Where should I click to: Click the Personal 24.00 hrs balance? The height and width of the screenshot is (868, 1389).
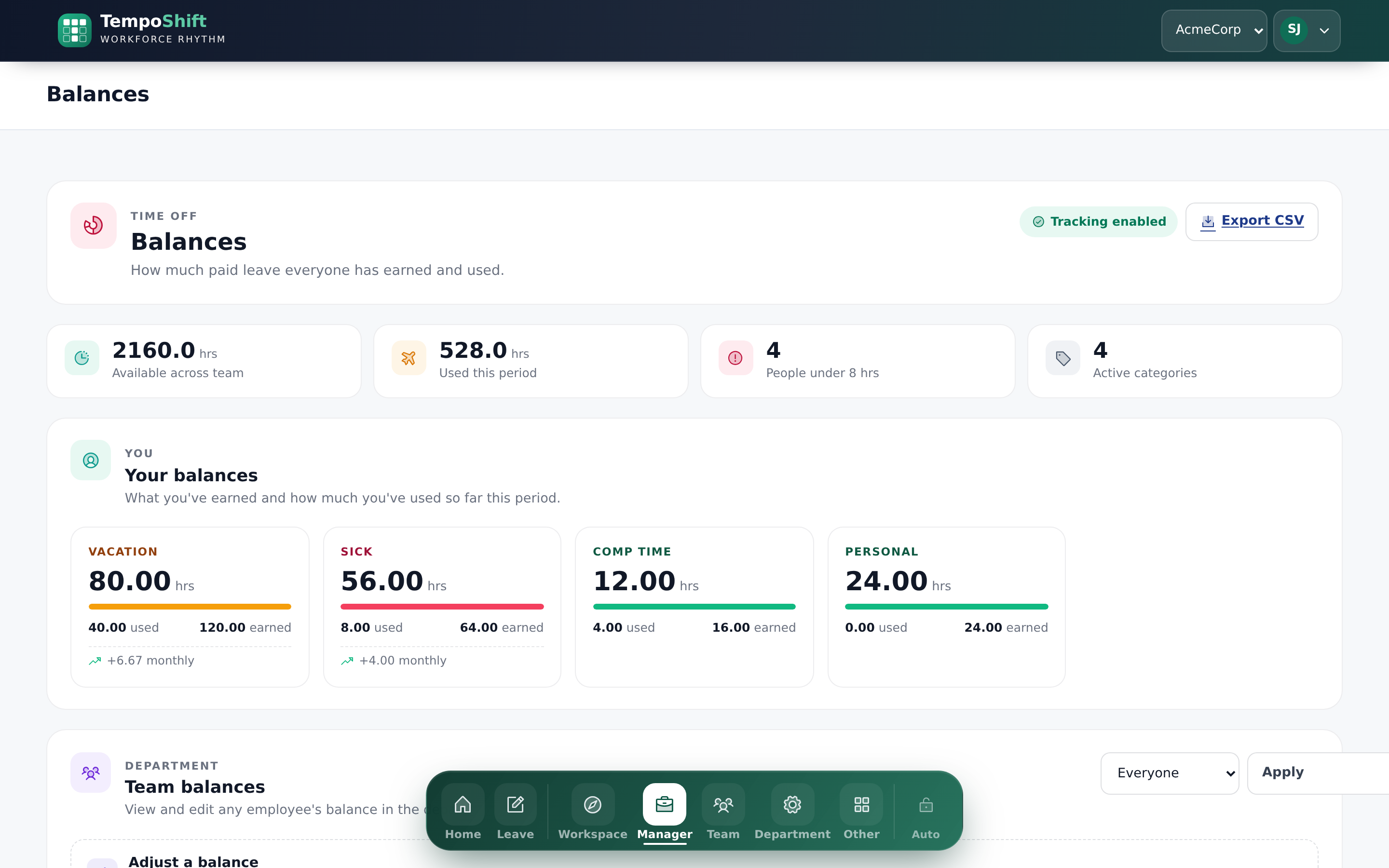898,581
